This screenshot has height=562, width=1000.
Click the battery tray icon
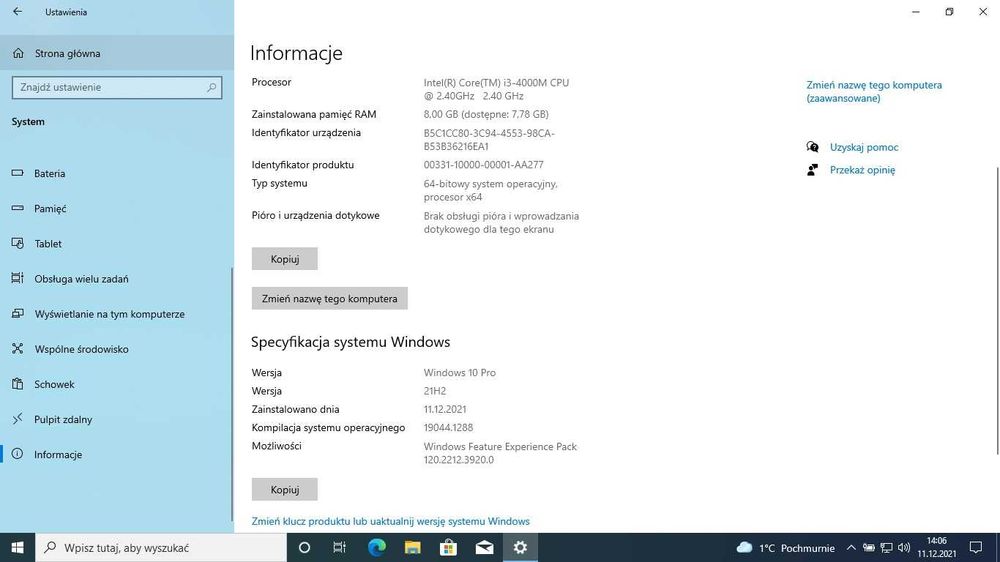coord(869,547)
